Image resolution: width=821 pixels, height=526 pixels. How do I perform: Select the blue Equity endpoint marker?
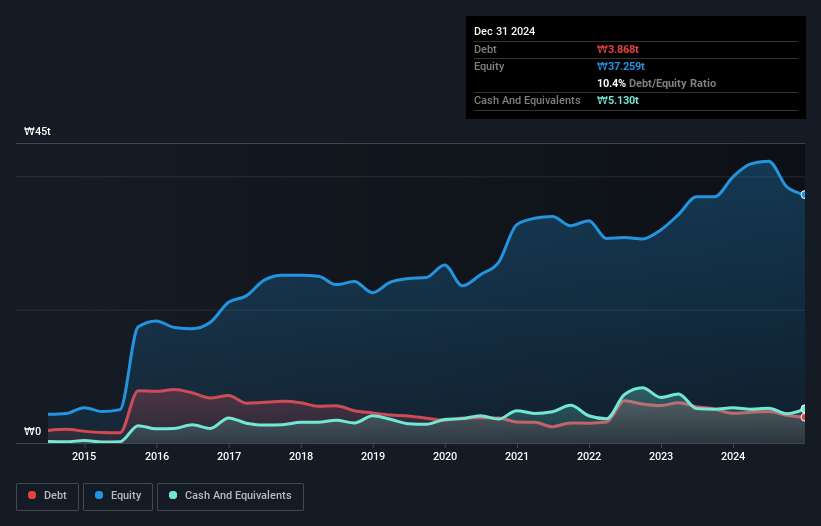804,195
